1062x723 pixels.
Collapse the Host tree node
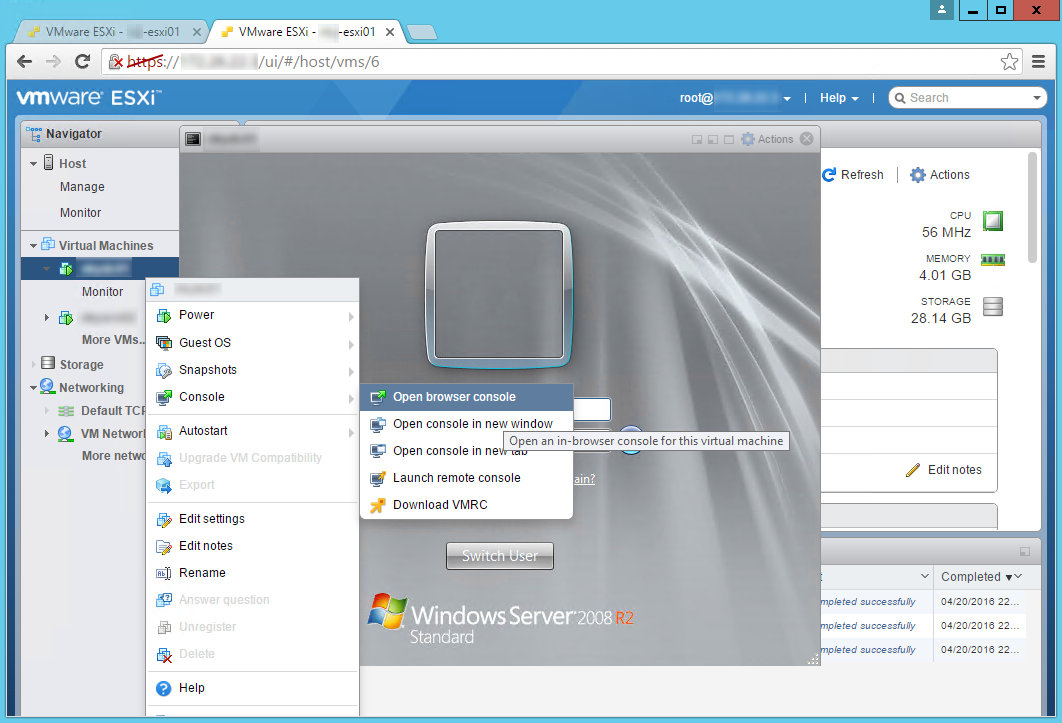(x=33, y=164)
